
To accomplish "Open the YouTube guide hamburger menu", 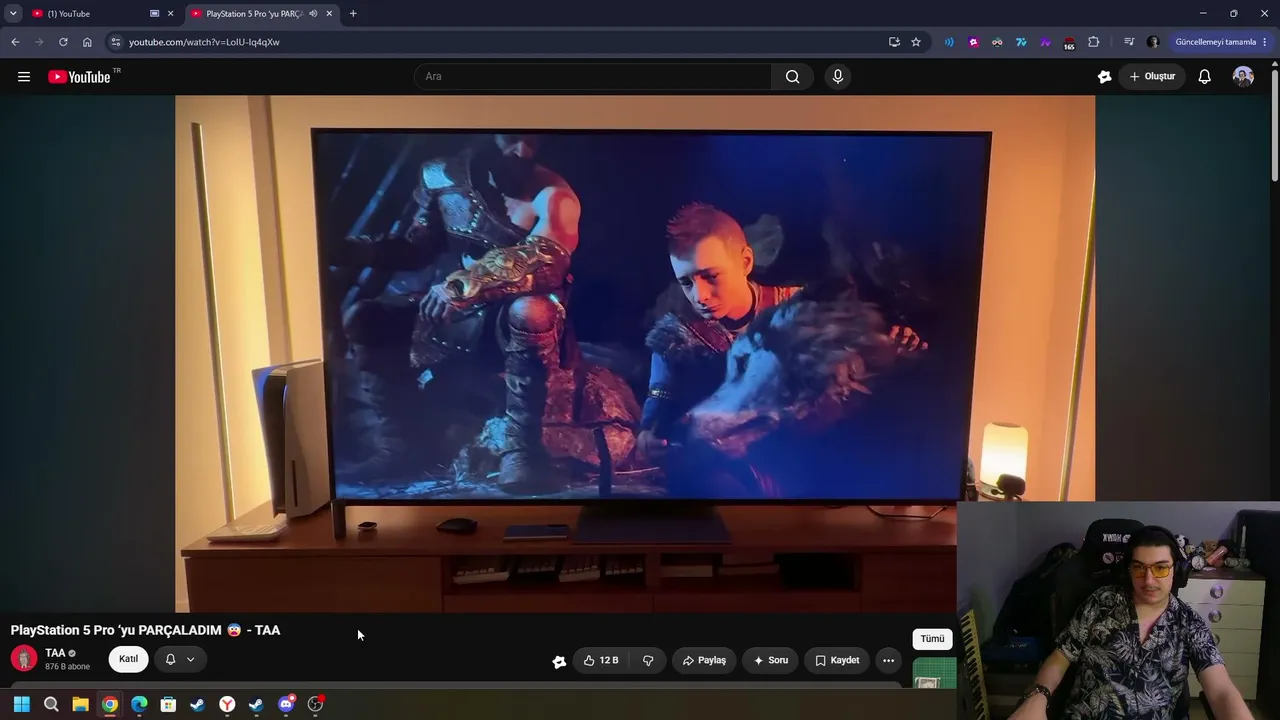I will click(x=24, y=77).
